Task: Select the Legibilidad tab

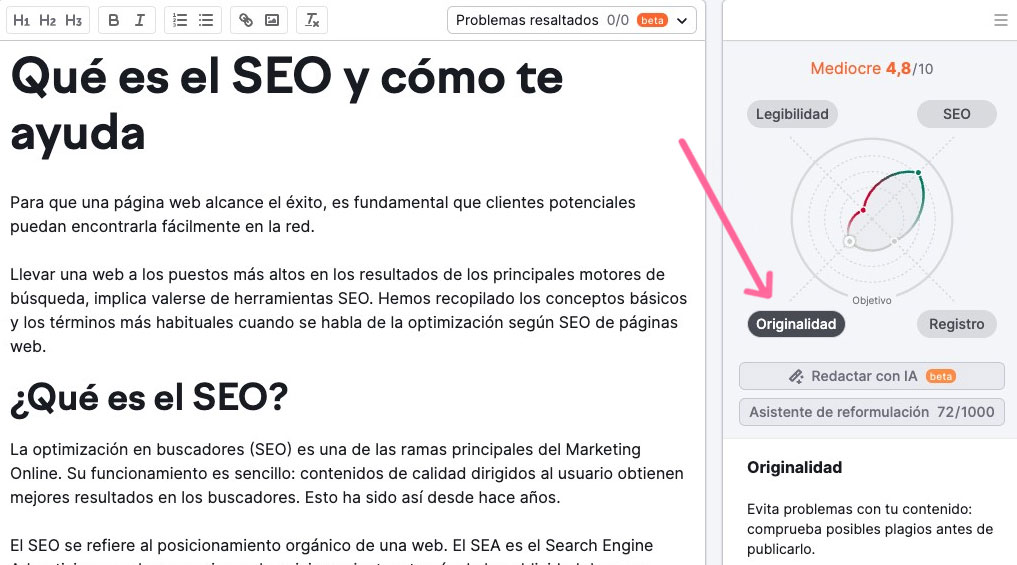Action: 792,114
